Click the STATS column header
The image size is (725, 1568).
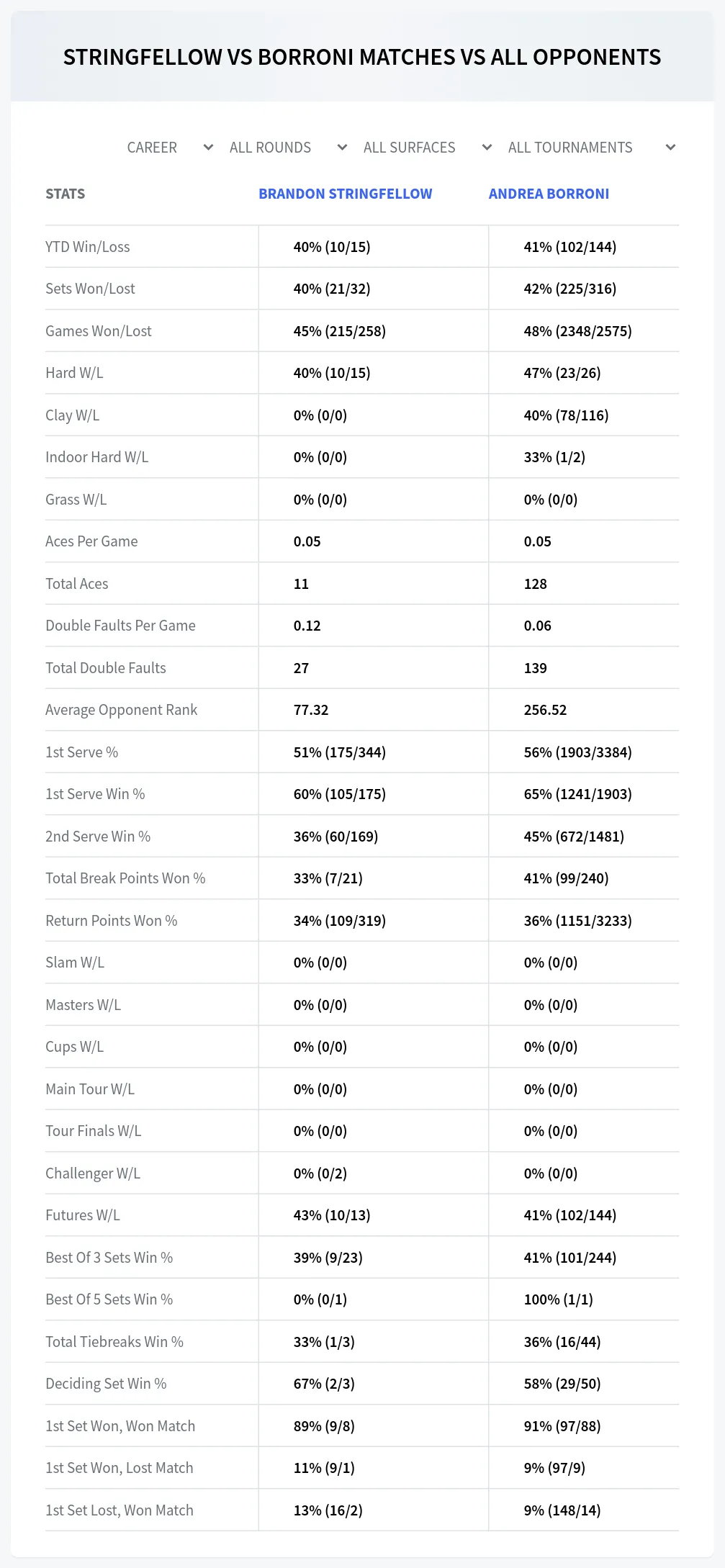coord(66,194)
